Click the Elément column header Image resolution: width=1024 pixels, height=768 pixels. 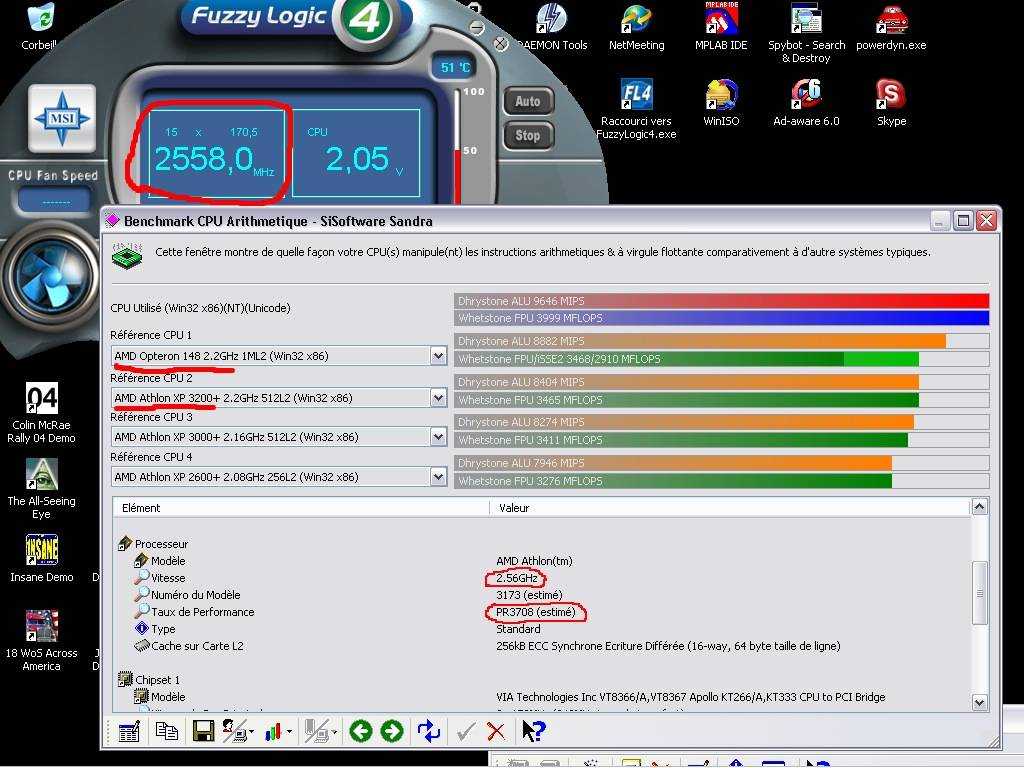[x=301, y=508]
